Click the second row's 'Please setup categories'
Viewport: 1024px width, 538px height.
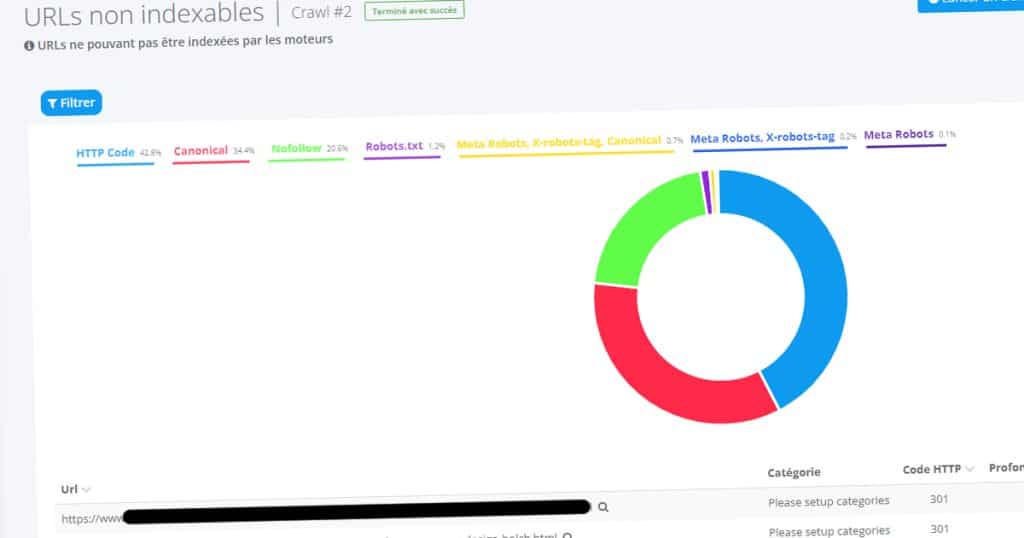(x=829, y=531)
